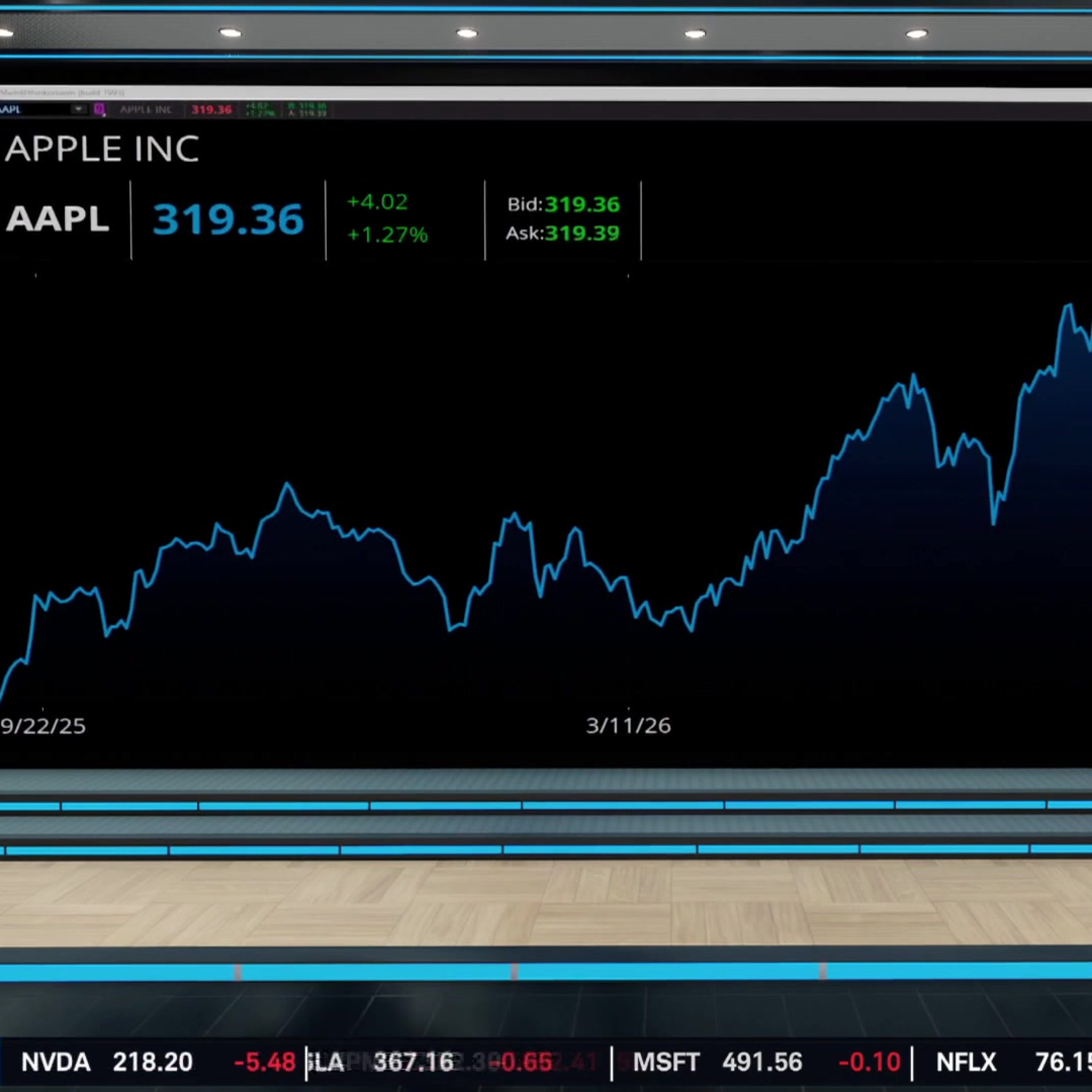The width and height of the screenshot is (1092, 1092).
Task: Click the +4.02 price change value
Action: (x=377, y=202)
